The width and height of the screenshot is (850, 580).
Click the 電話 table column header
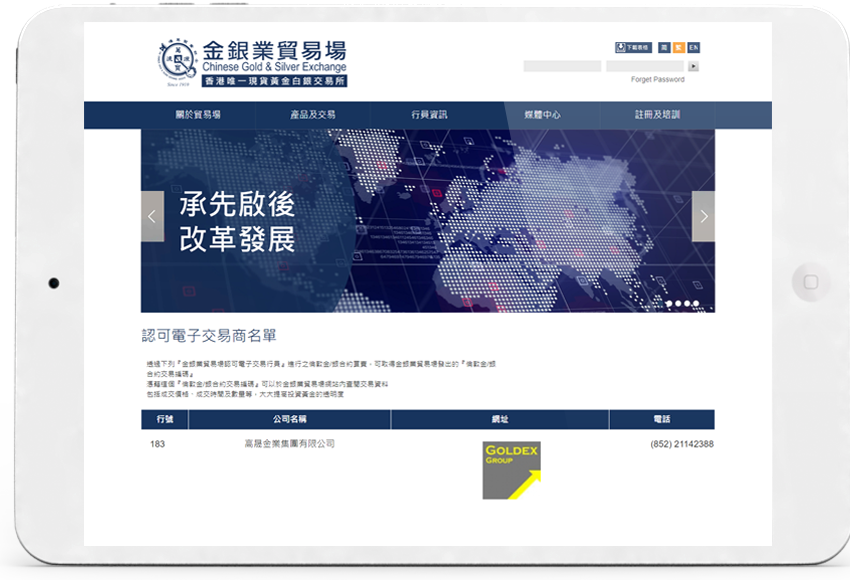[662, 419]
